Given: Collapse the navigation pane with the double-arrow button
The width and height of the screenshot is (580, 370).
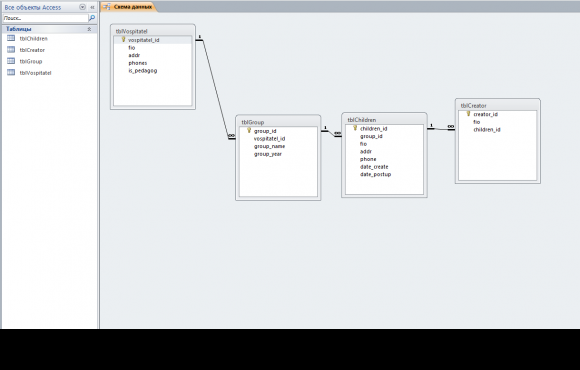Looking at the screenshot, I should click(x=92, y=7).
